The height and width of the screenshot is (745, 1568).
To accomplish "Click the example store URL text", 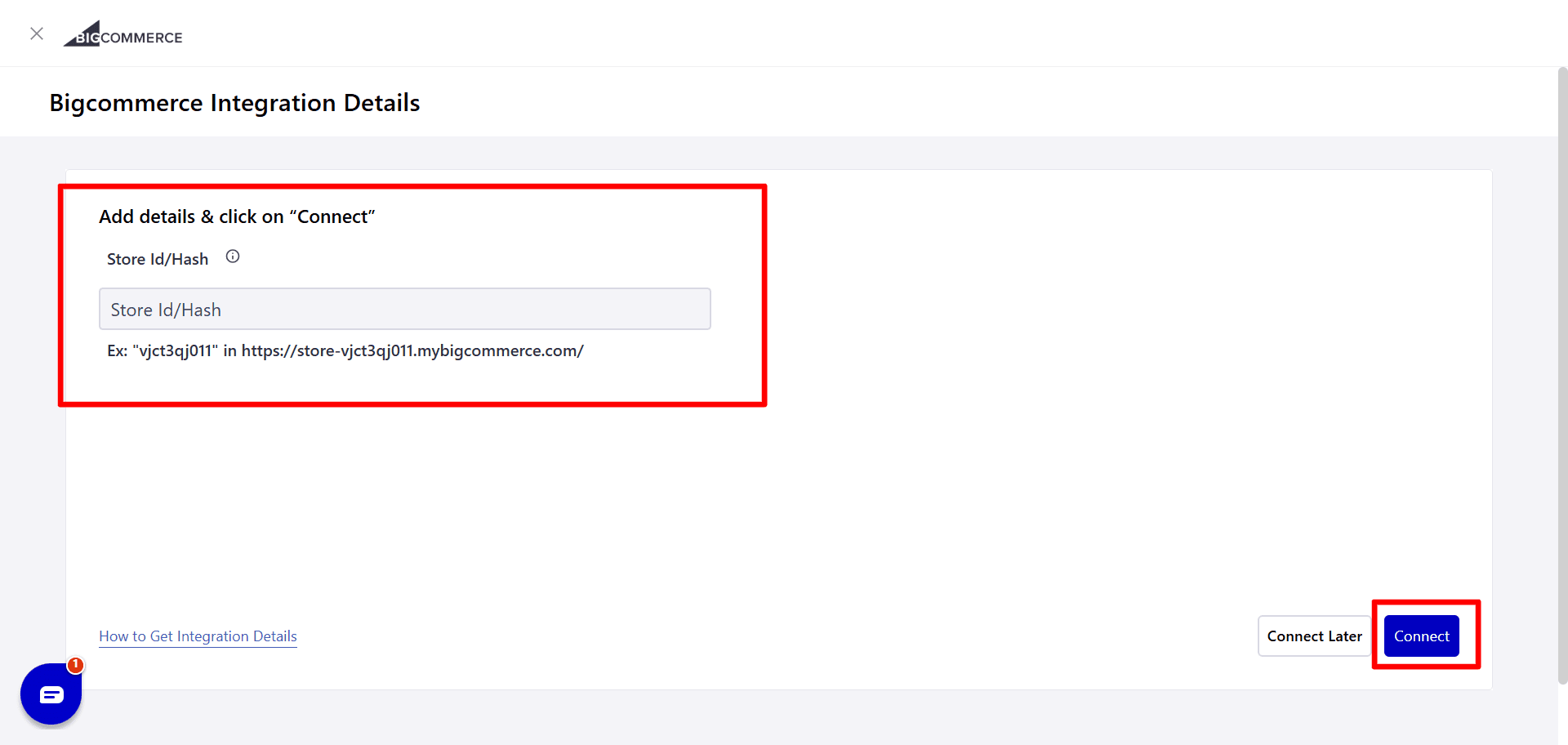I will tap(345, 350).
